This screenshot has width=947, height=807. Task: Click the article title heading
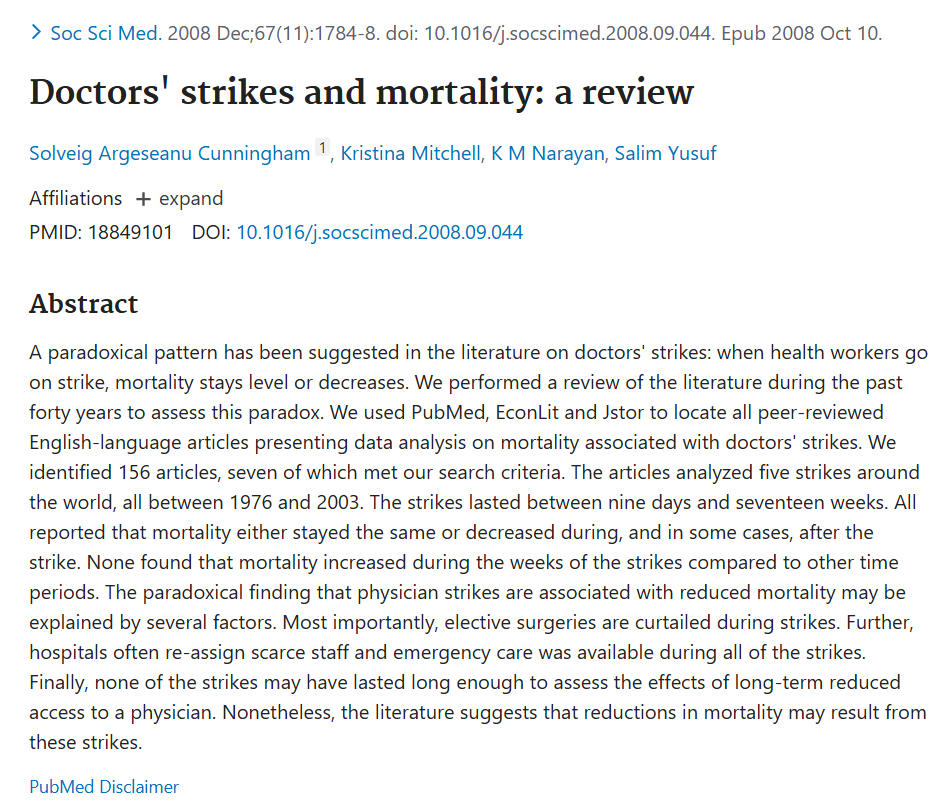(361, 92)
